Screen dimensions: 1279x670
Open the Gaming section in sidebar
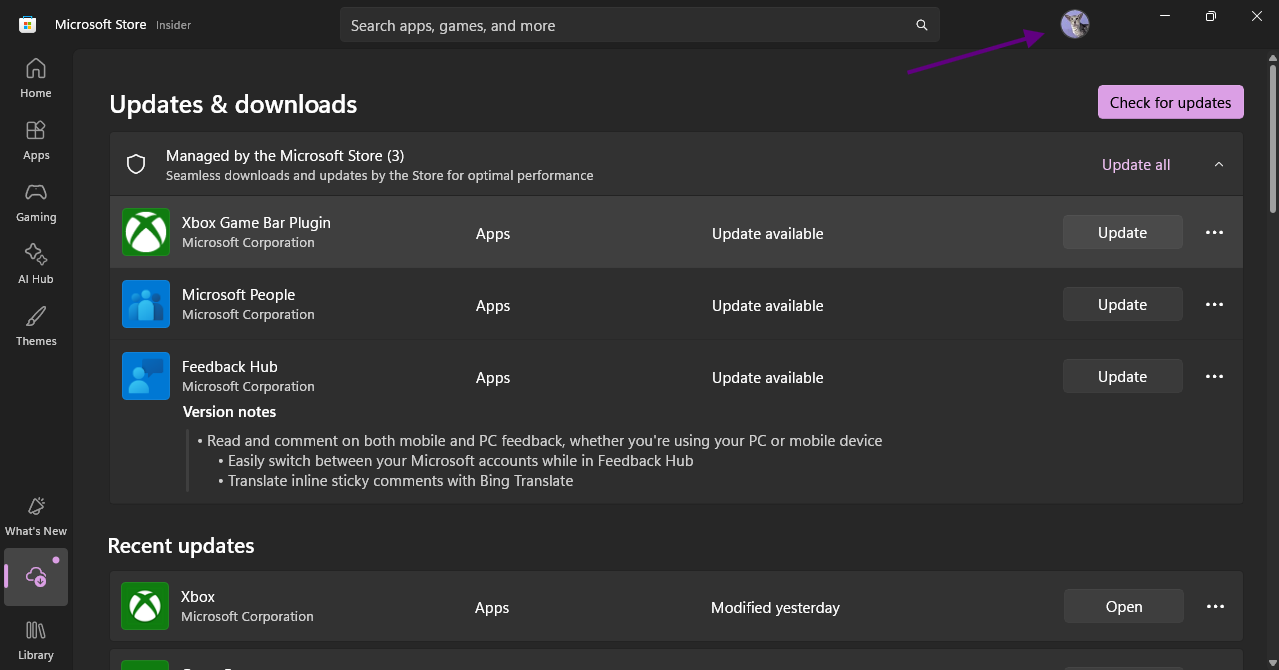pos(36,203)
